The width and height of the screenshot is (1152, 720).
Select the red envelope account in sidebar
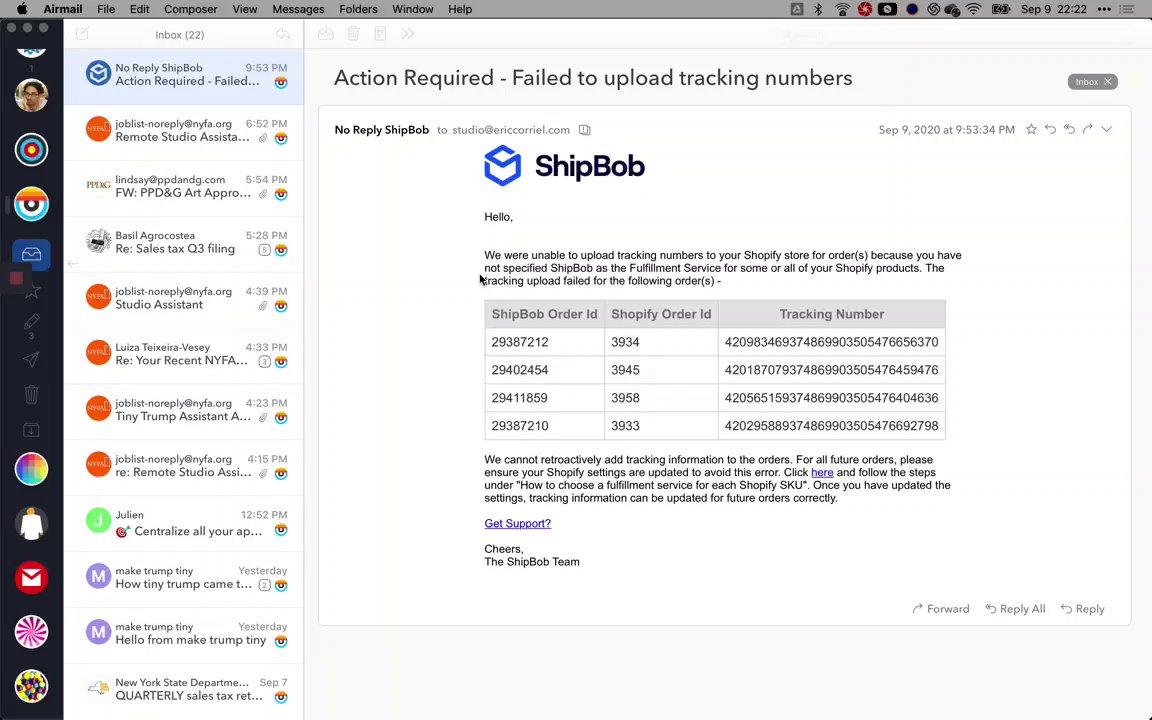tap(32, 578)
